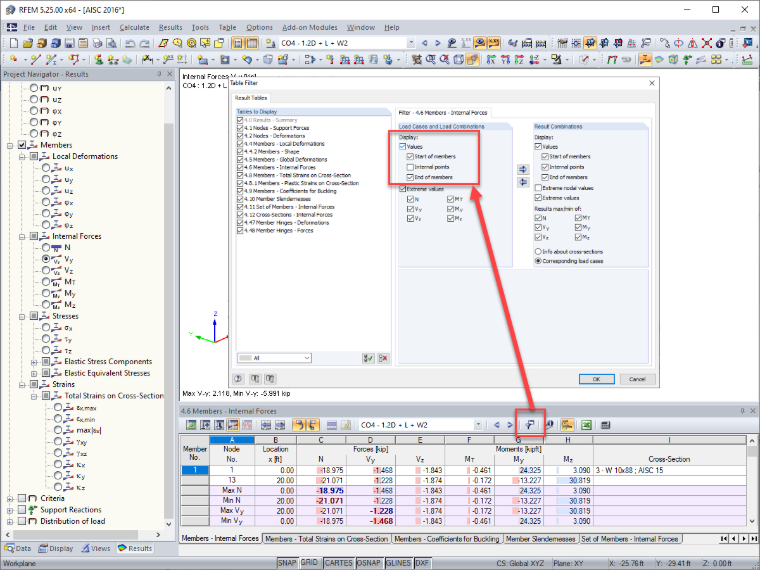This screenshot has width=760, height=570.
Task: Click next load case arrow in table toolbar
Action: coord(510,425)
